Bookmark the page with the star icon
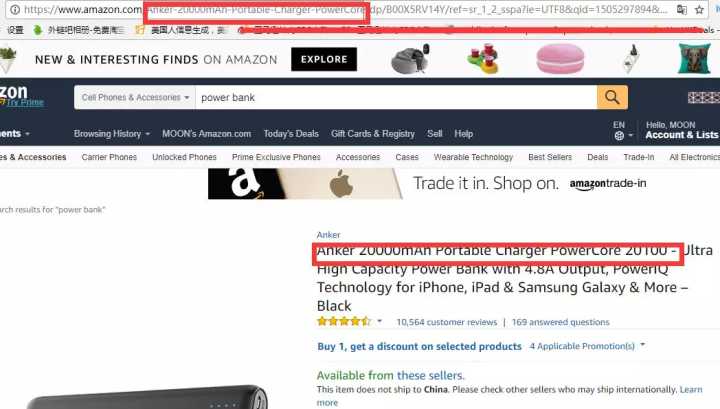 (699, 9)
